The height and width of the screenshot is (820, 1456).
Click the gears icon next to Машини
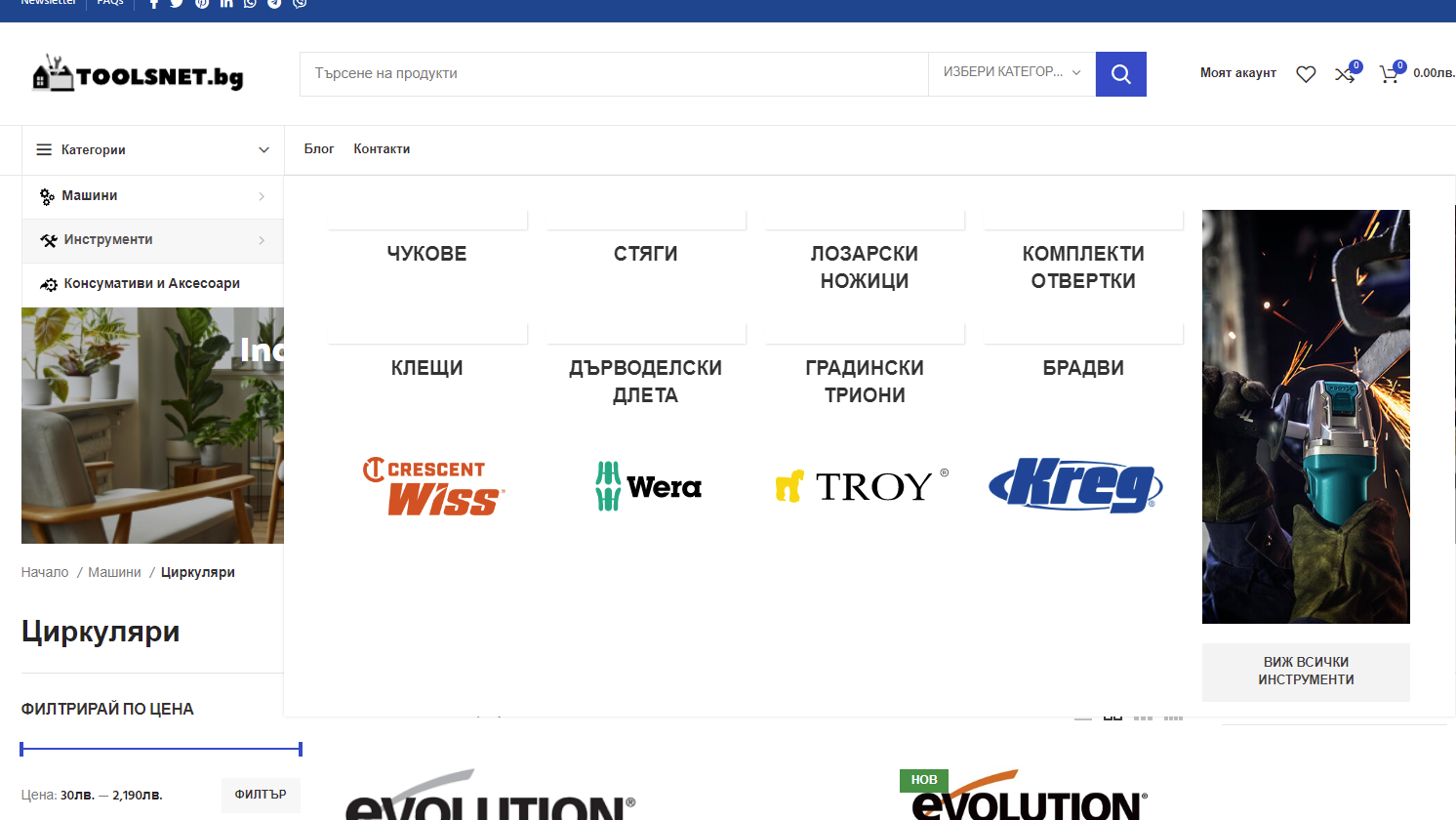[47, 196]
